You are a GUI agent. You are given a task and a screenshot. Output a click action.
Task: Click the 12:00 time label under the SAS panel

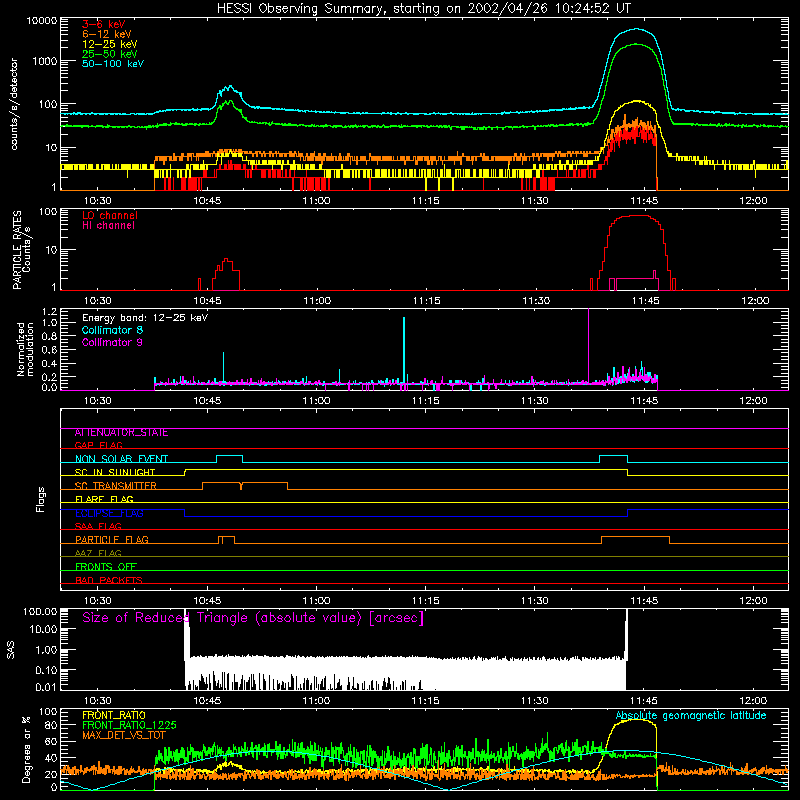(753, 701)
